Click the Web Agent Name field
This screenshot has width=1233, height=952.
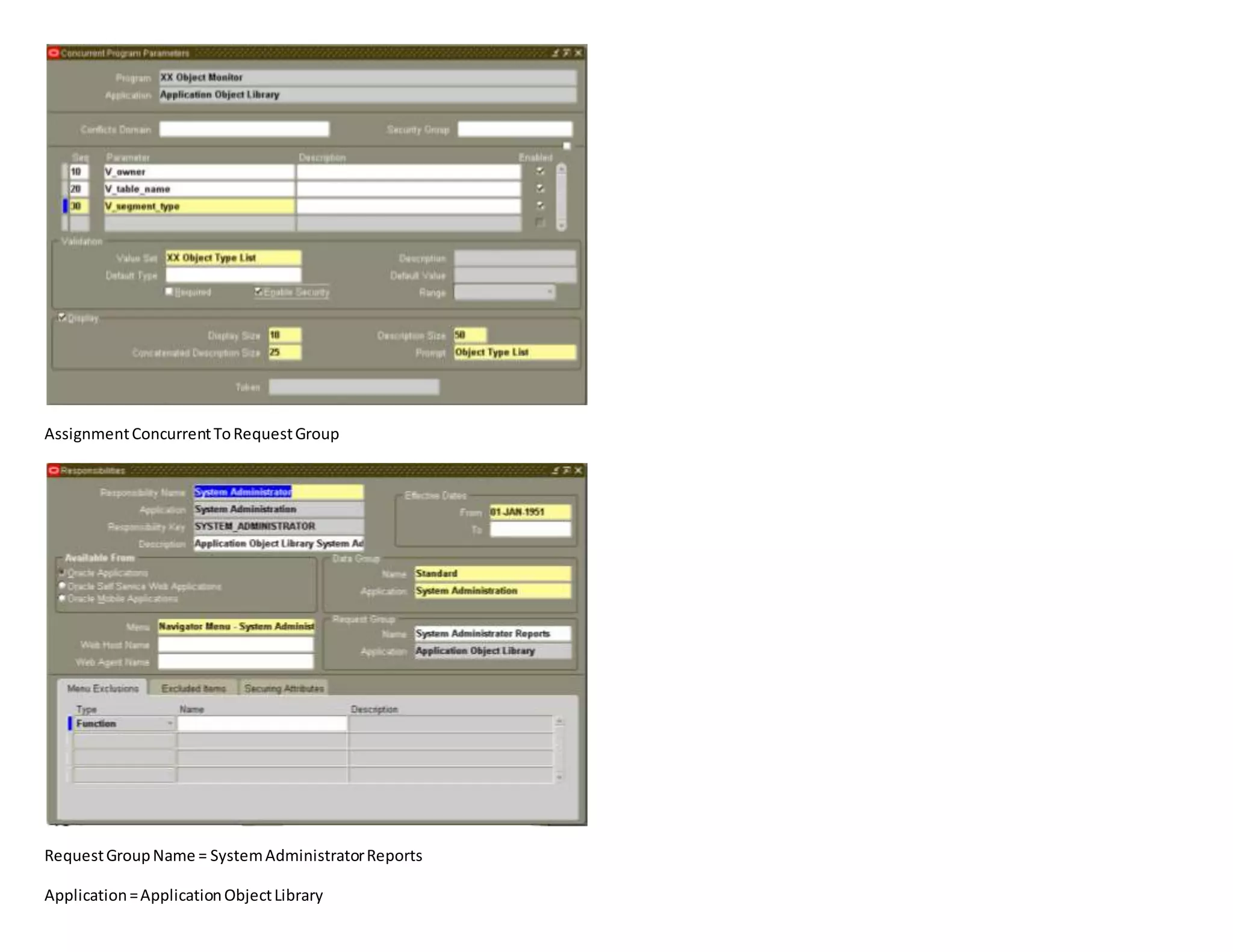235,661
